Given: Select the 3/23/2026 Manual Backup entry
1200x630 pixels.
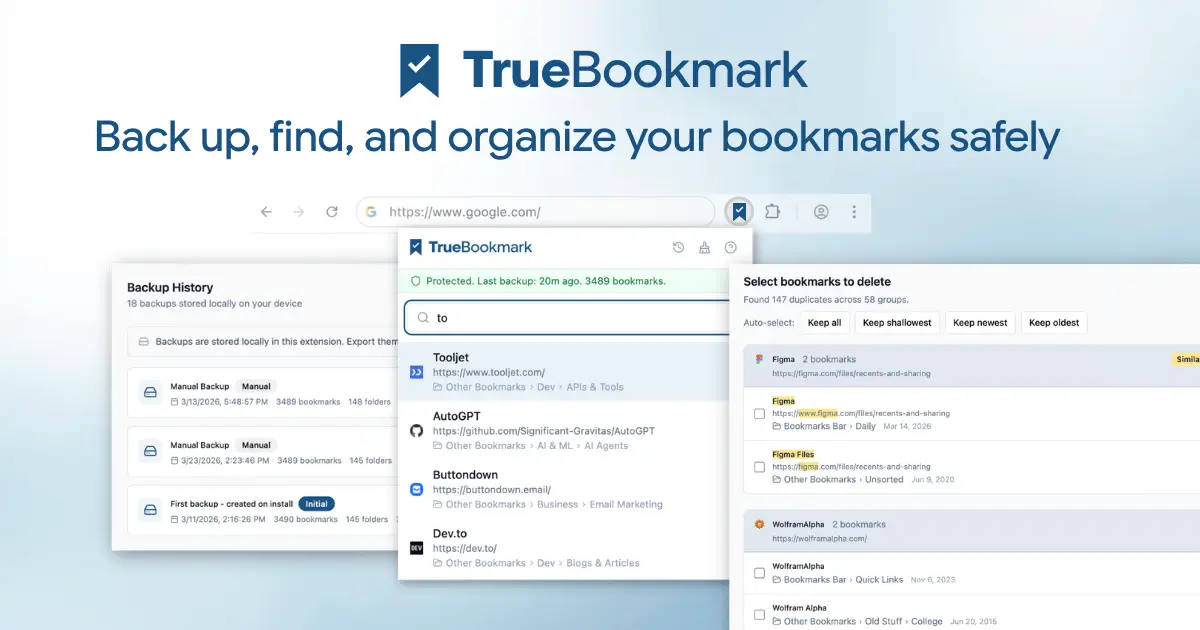Looking at the screenshot, I should (x=264, y=452).
